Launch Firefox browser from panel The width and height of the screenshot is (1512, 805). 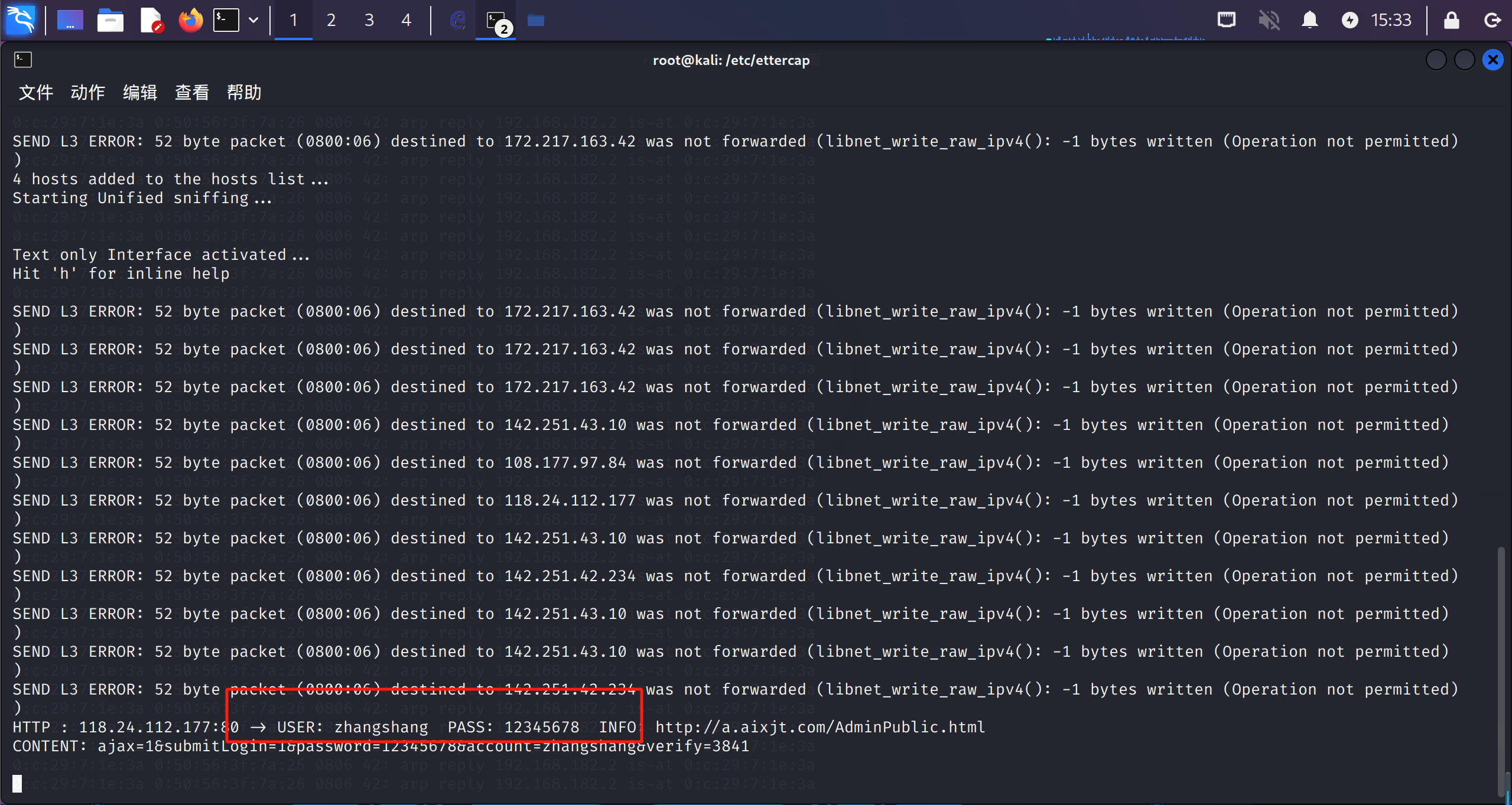[190, 20]
